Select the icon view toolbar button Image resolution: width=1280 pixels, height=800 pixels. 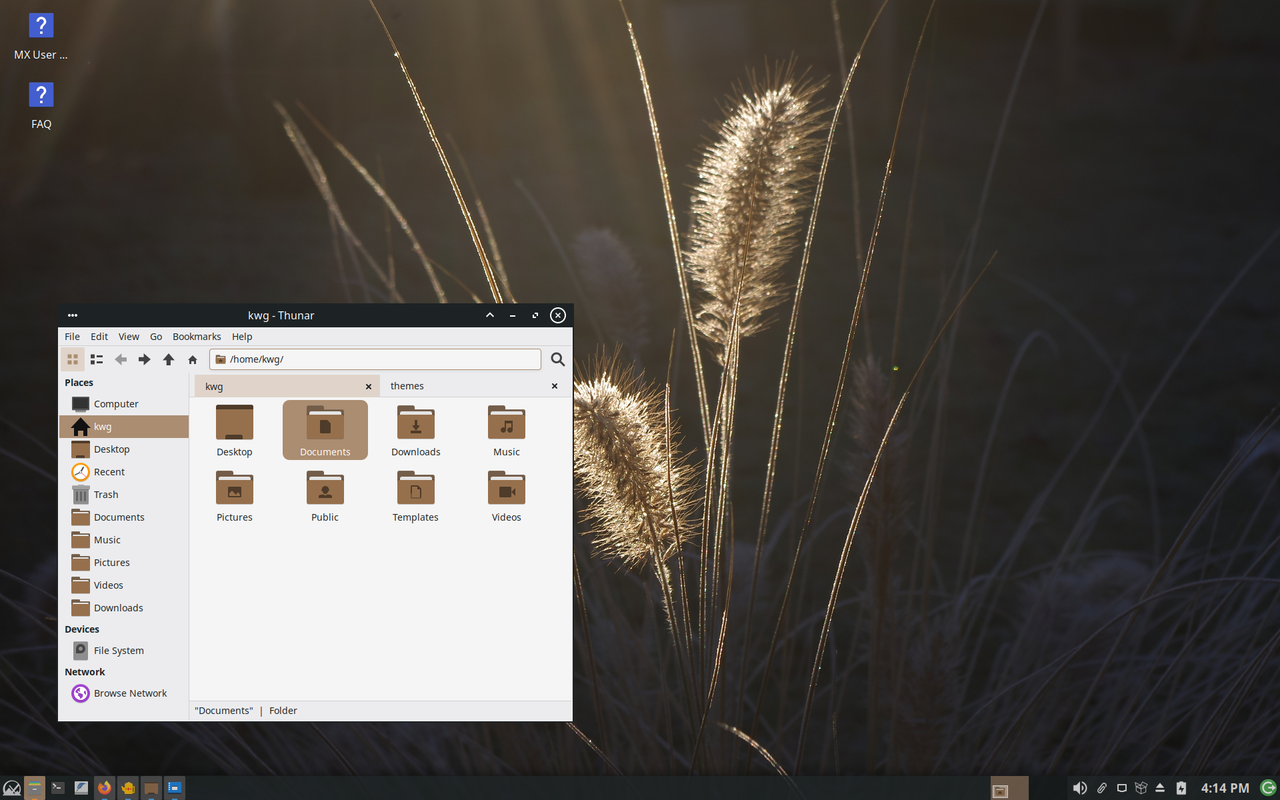coord(72,359)
